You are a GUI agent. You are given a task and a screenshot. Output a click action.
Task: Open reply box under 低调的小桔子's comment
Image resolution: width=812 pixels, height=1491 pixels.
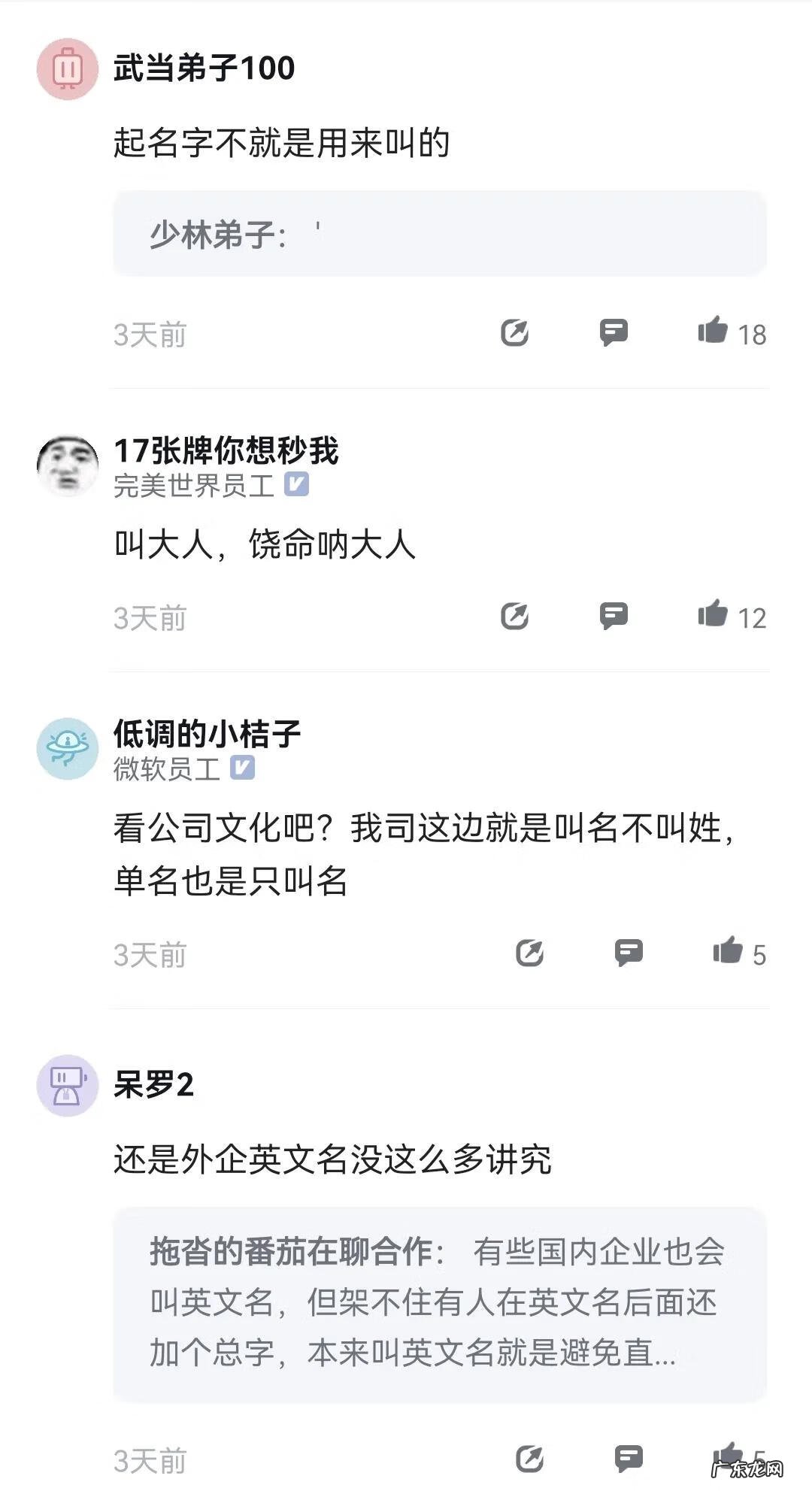[x=626, y=953]
